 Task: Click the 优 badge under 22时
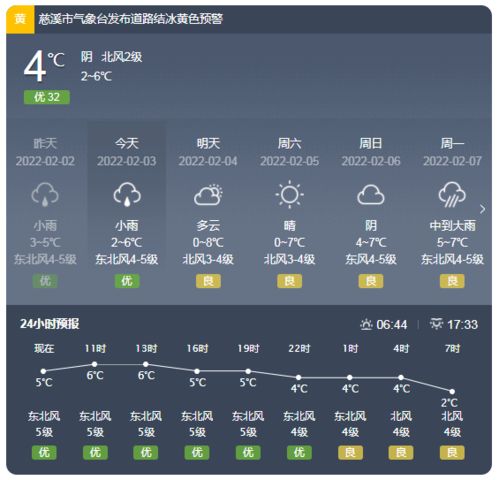(x=299, y=453)
